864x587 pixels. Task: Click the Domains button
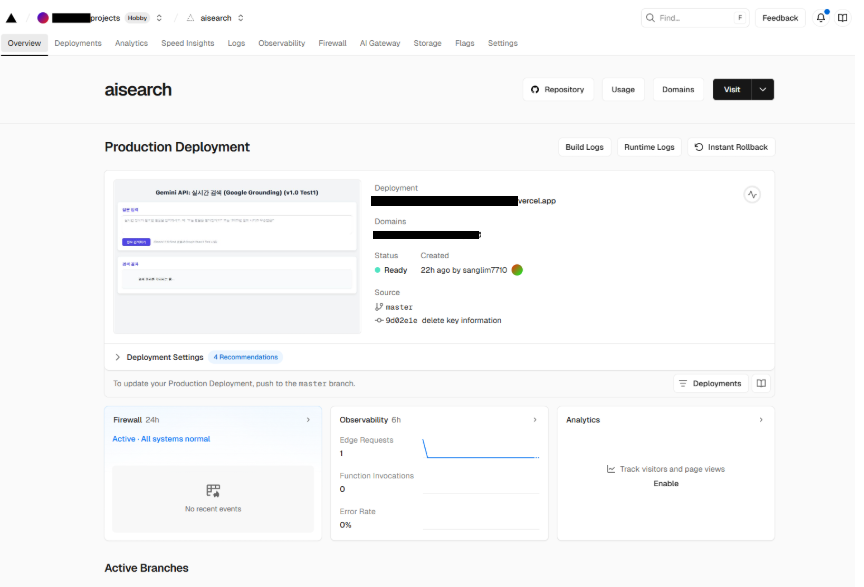click(678, 89)
